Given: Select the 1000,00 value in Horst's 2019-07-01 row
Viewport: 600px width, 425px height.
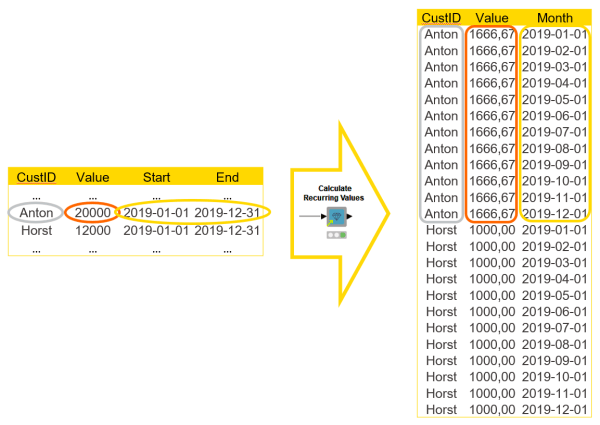Looking at the screenshot, I should (x=492, y=328).
